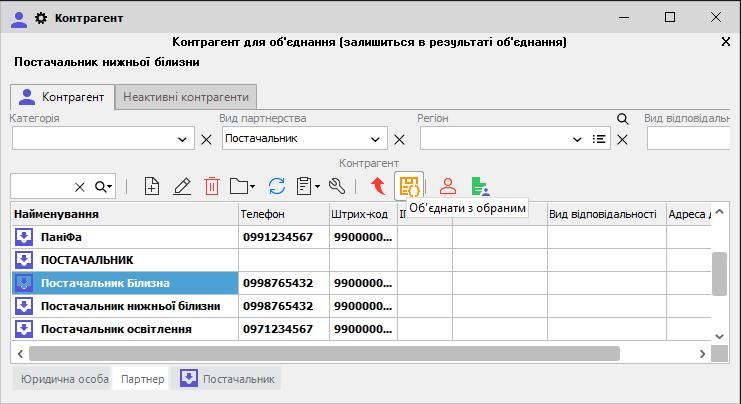Select Постачальник нижньої білизни row
The height and width of the screenshot is (404, 741).
361,306
